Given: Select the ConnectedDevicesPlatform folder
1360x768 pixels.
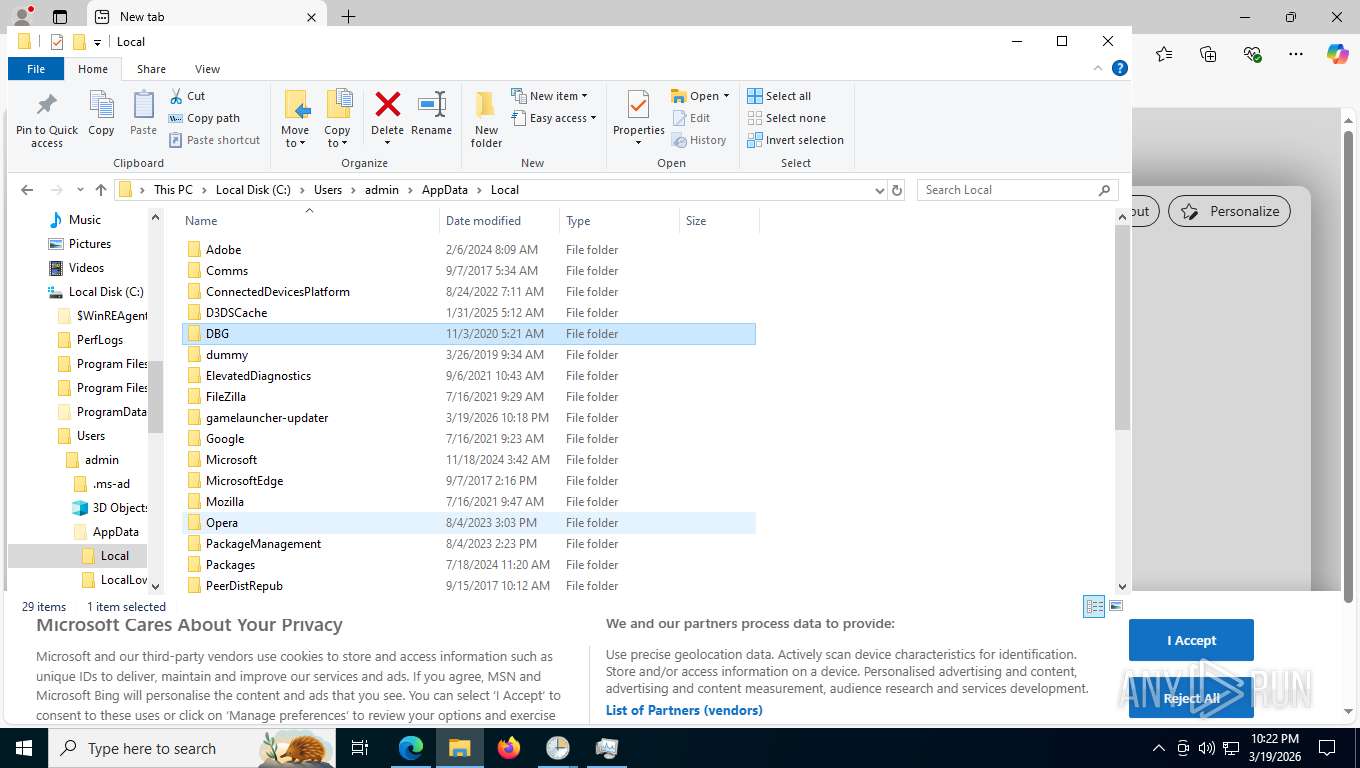Looking at the screenshot, I should point(470,292).
